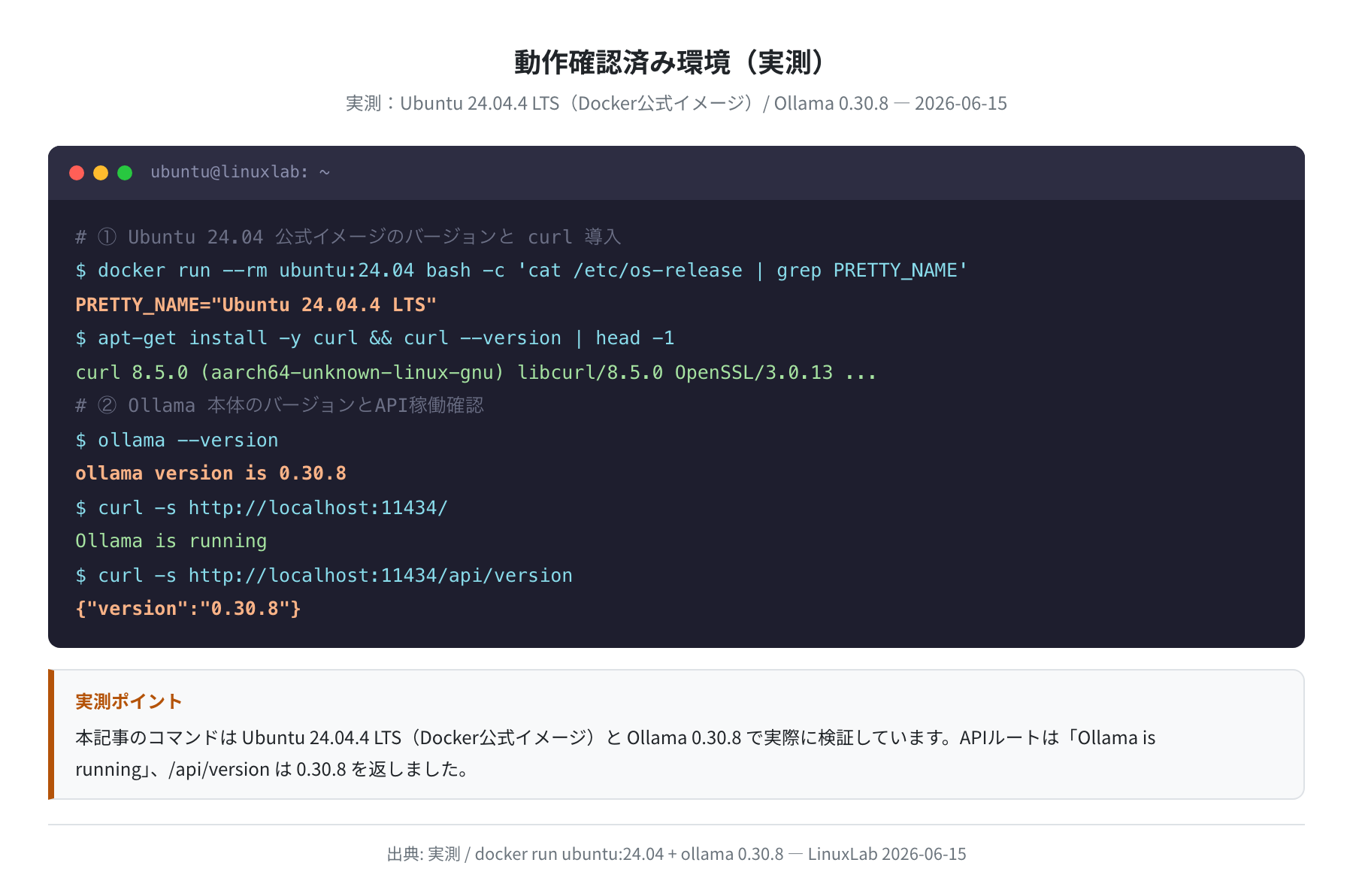Click the output "ollama version is 0.30.8"
1353x896 pixels.
(211, 474)
